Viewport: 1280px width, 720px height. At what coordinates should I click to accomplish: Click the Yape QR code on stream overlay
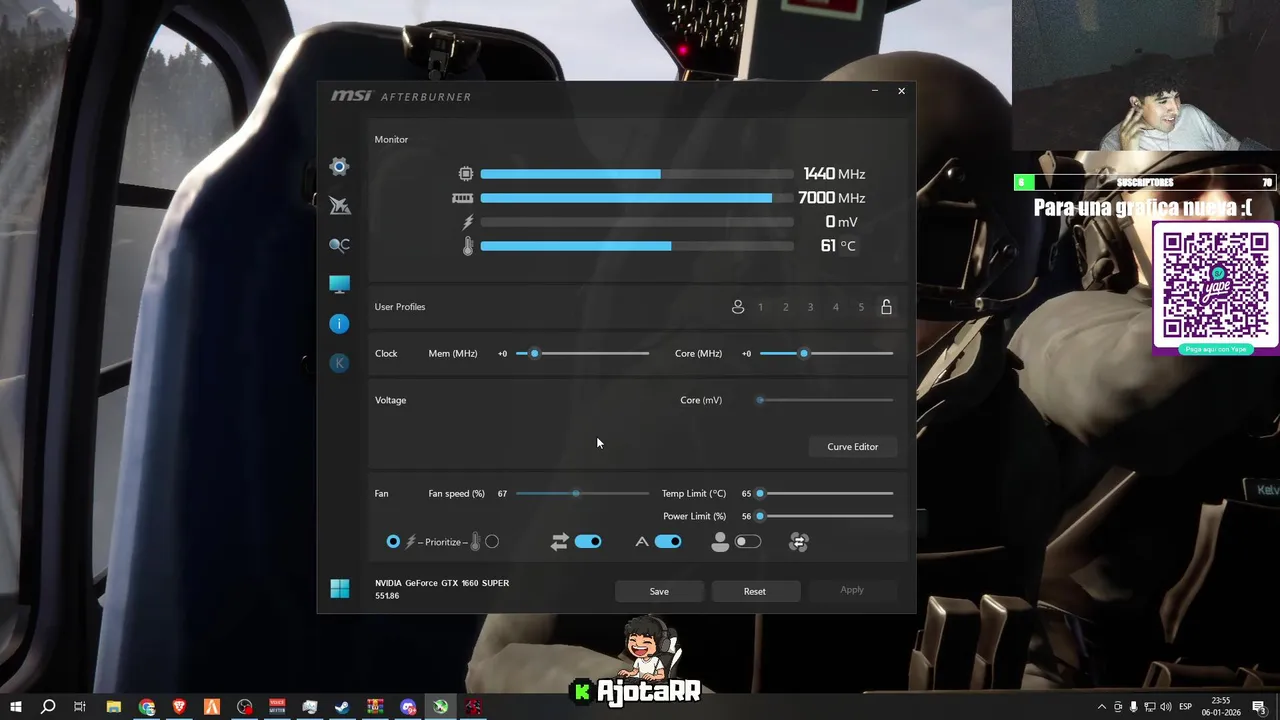tap(1216, 285)
